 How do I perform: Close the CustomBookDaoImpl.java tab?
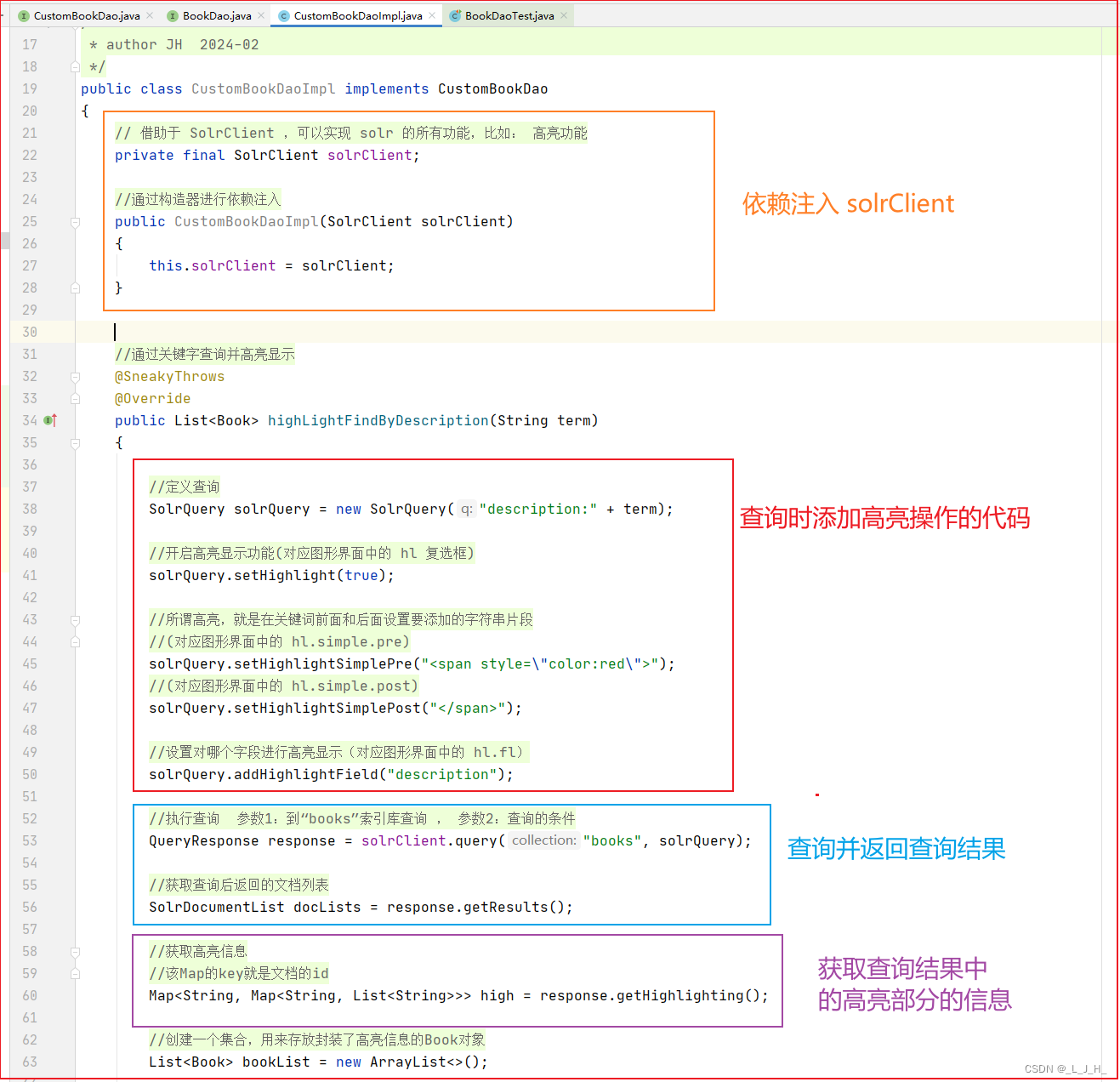coord(432,15)
